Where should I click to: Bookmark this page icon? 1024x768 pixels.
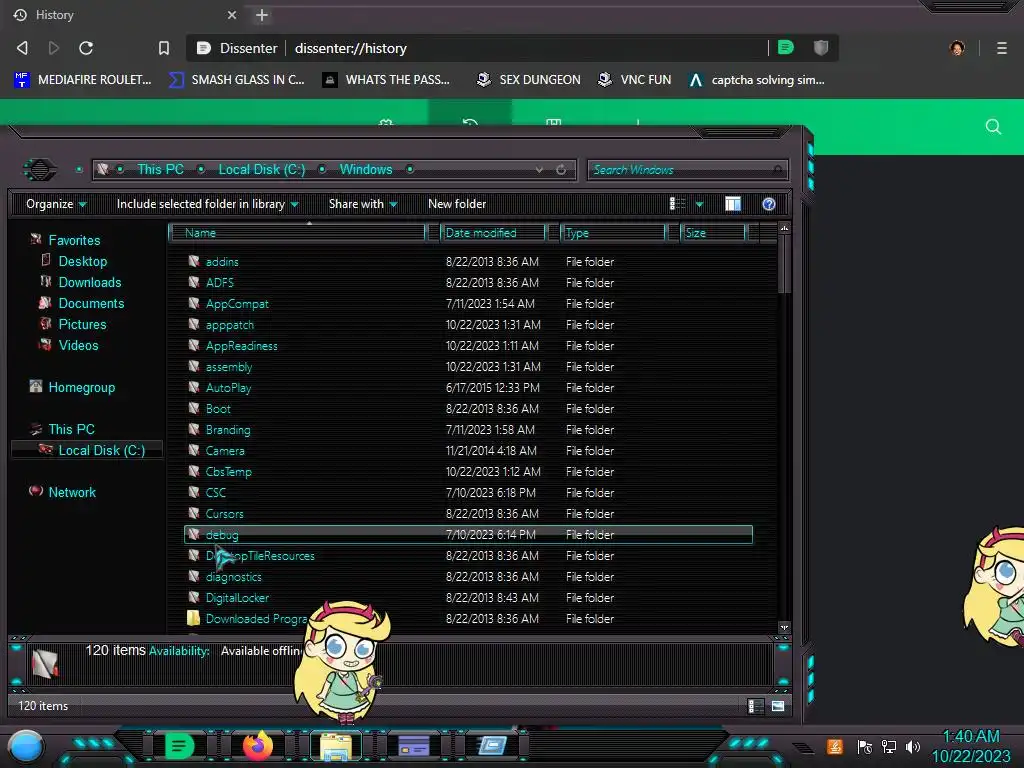164,48
